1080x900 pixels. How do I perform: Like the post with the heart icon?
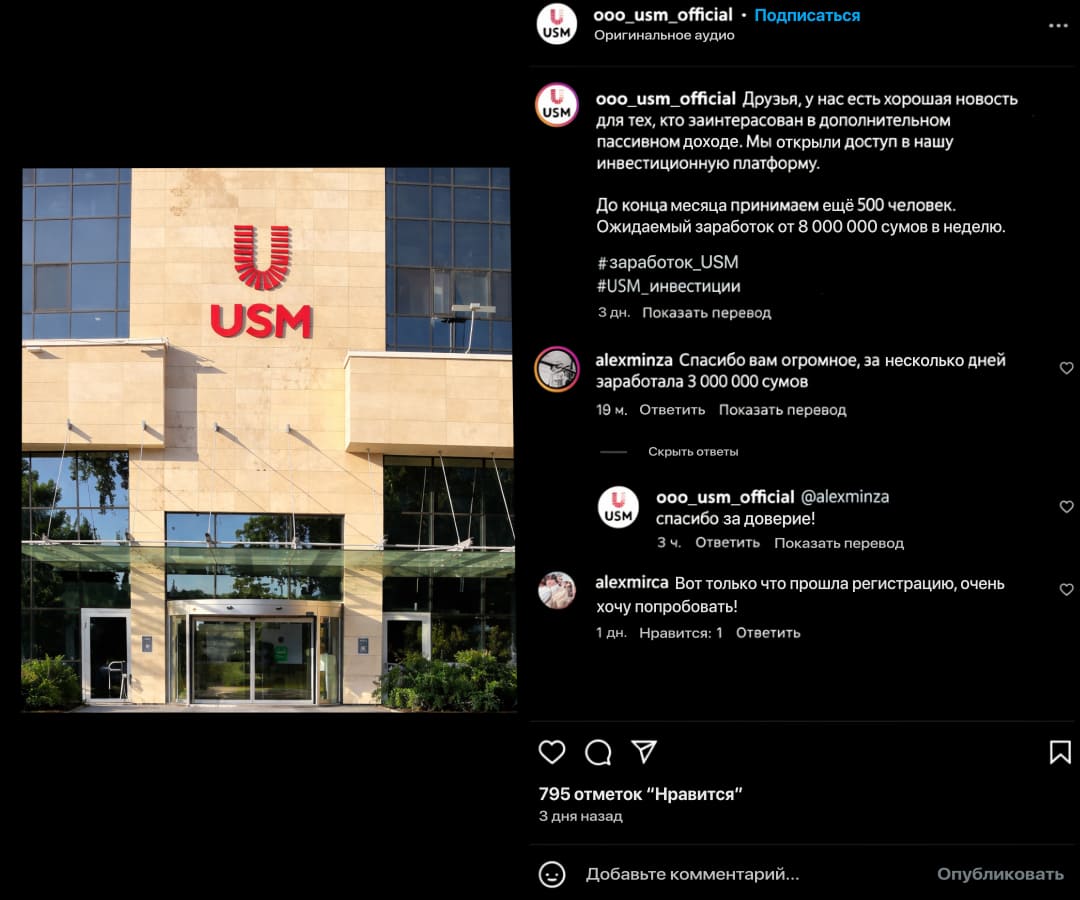(552, 752)
